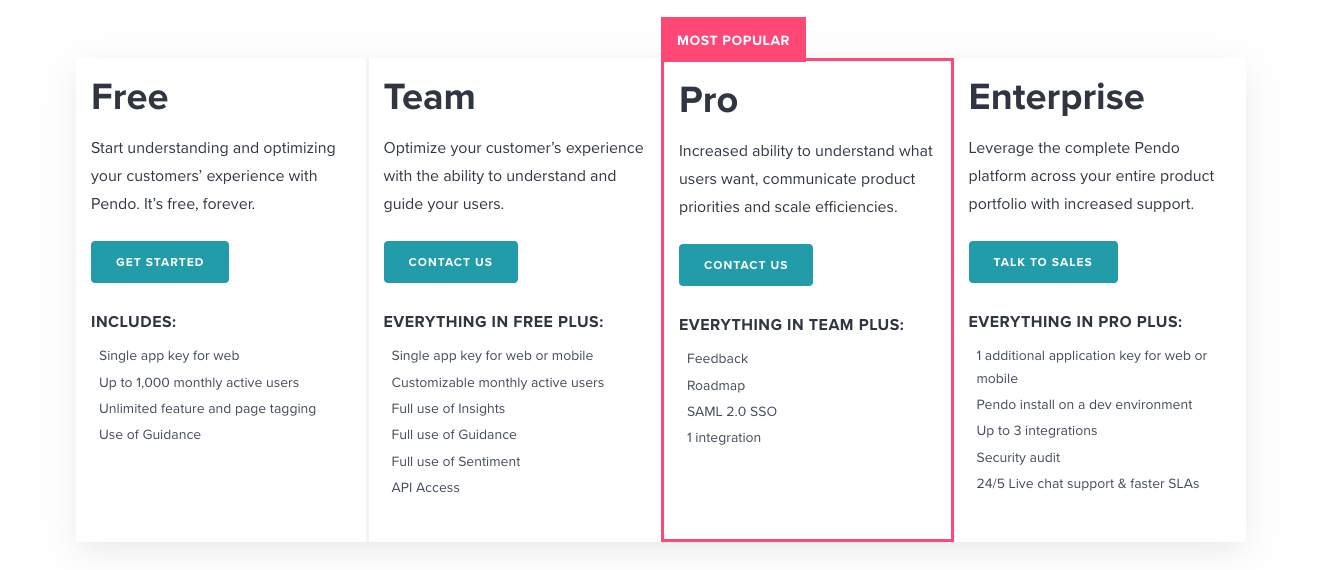Click the Pro plan heading
The height and width of the screenshot is (570, 1342).
[x=709, y=100]
